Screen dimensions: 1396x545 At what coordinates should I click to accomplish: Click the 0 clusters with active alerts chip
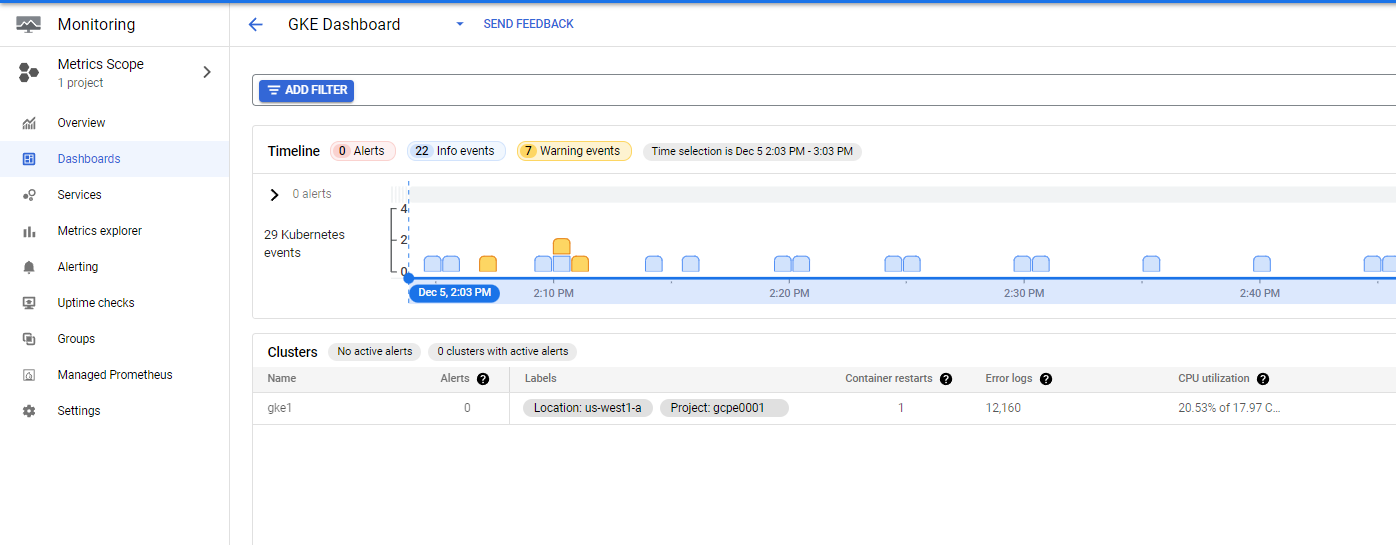[503, 352]
